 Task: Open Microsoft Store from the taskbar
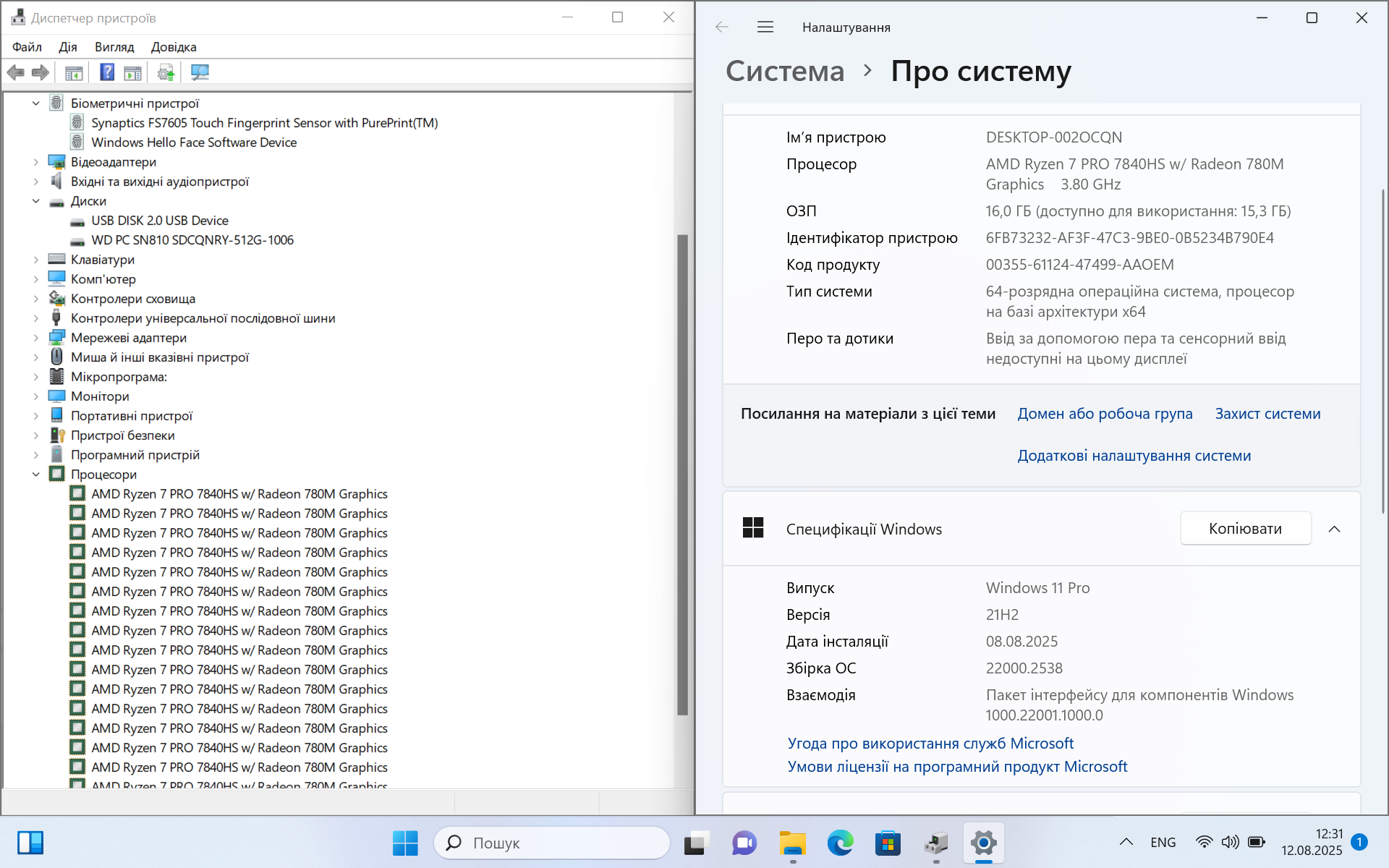[888, 843]
